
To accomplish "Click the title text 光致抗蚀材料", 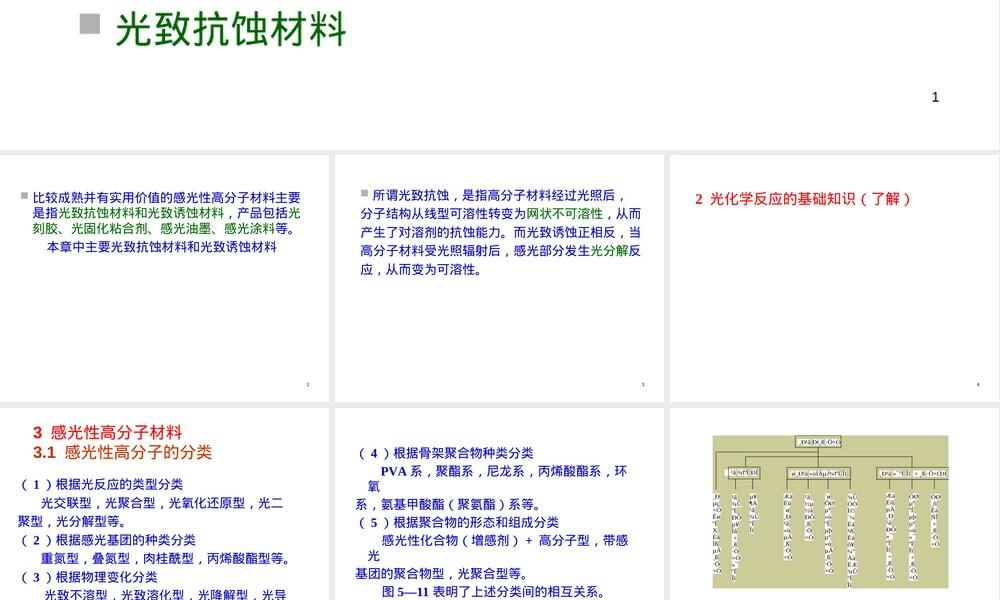I will coord(231,29).
